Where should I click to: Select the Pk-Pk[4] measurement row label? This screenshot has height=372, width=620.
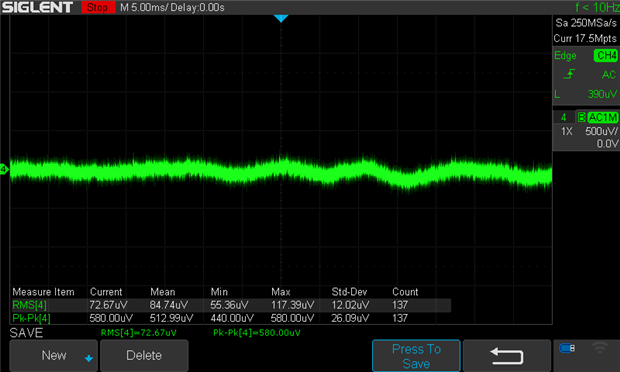(31, 318)
